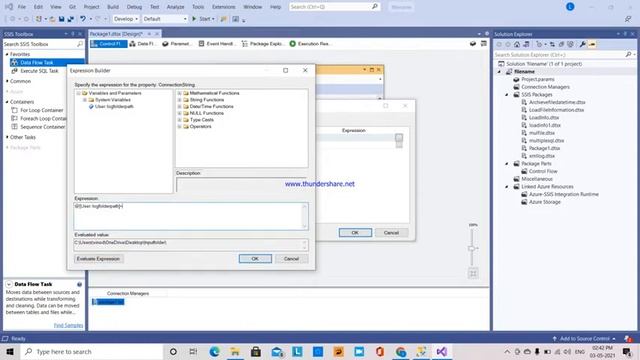Open the Office taskbar icon
This screenshot has width=640, height=360.
(x=380, y=351)
